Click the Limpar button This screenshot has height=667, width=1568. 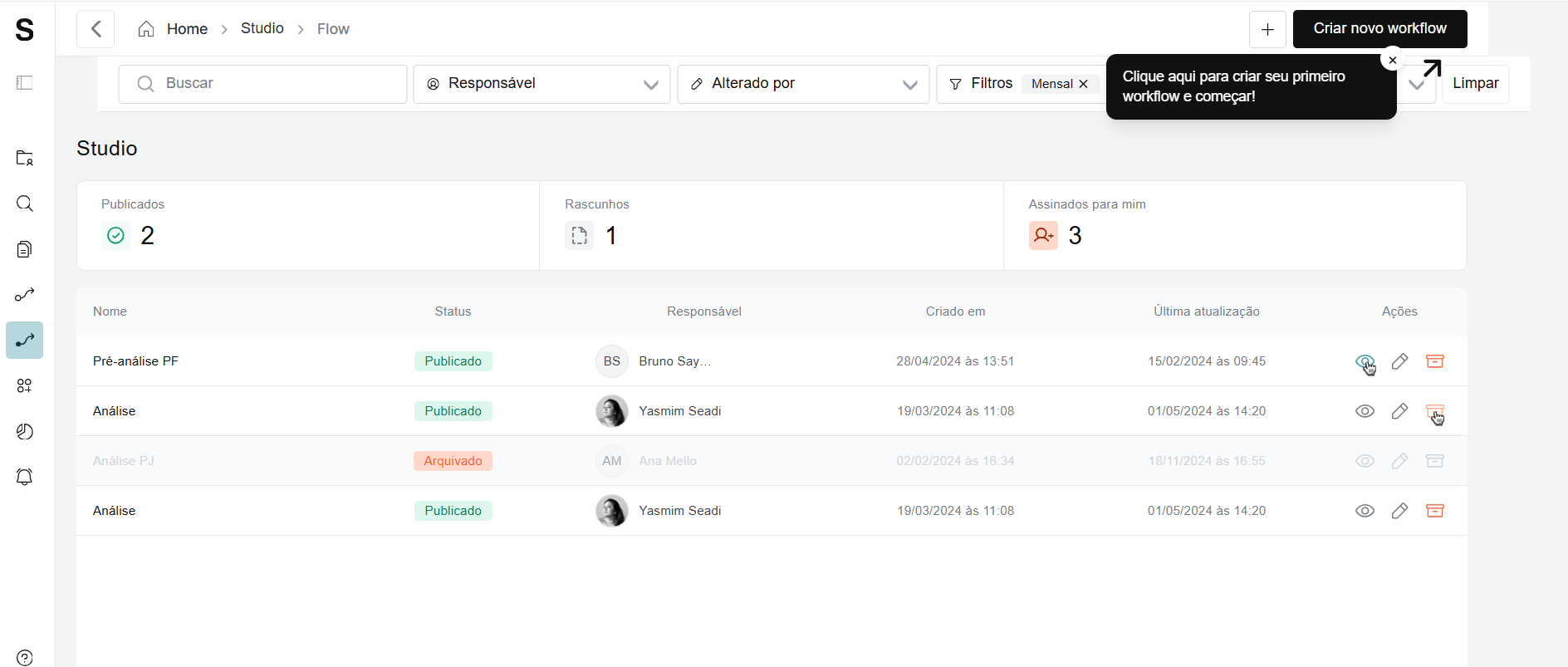click(x=1475, y=84)
